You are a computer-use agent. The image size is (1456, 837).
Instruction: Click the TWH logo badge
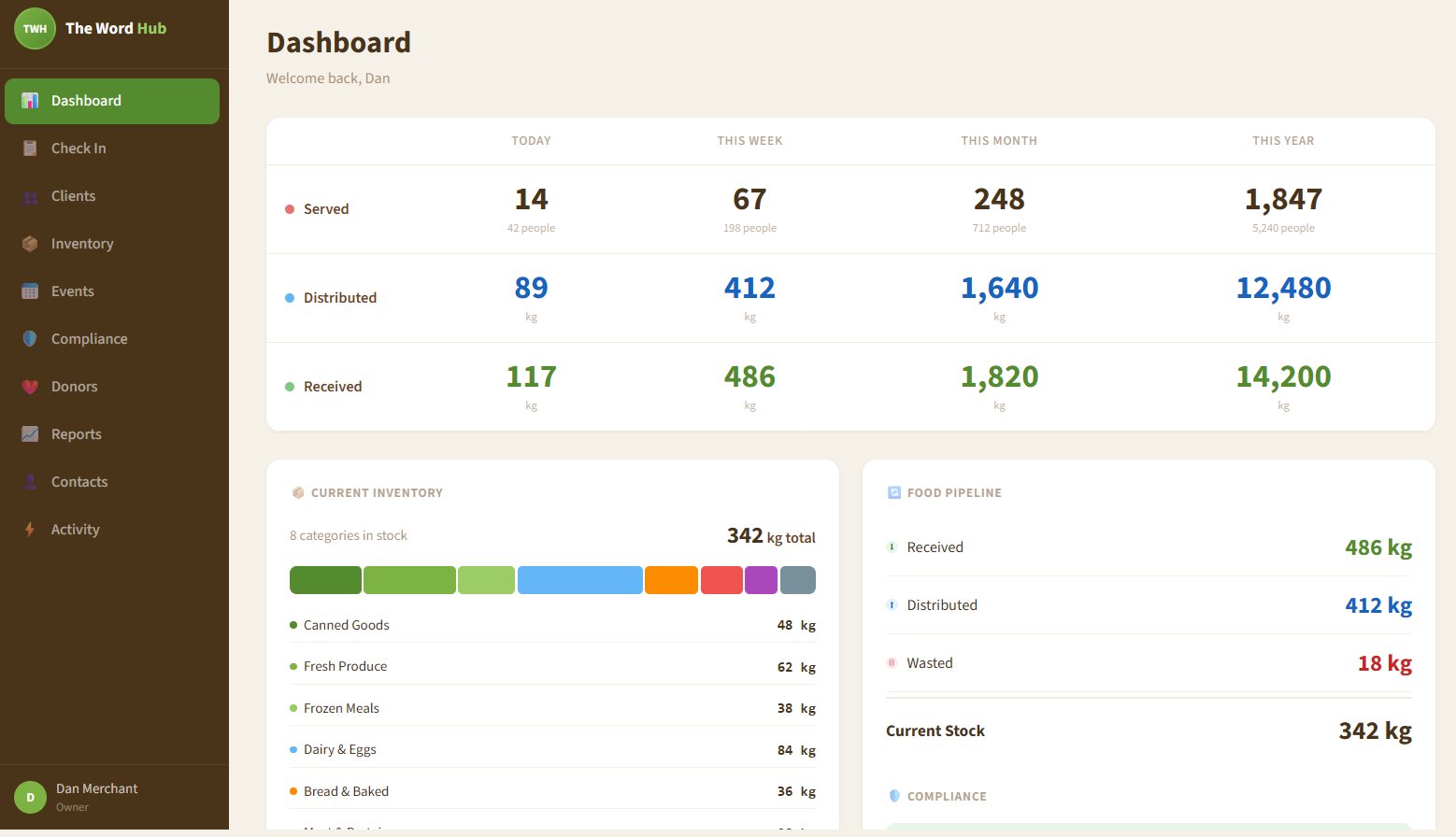click(x=34, y=28)
